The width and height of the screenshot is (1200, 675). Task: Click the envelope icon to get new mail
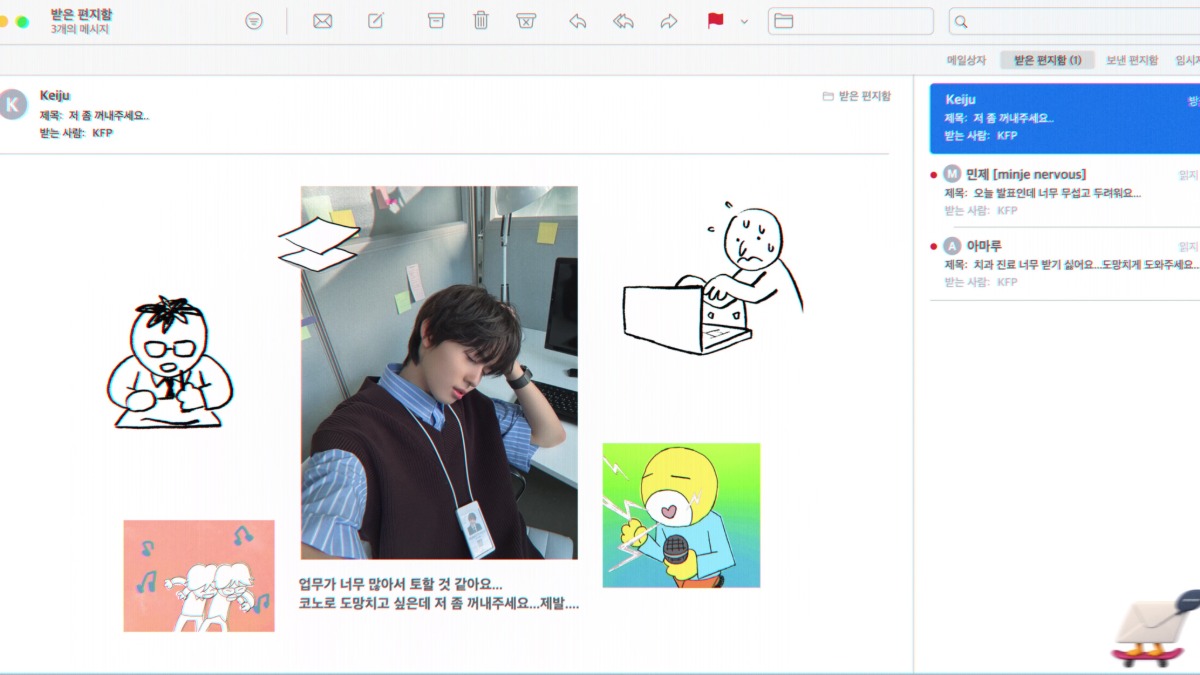[322, 21]
